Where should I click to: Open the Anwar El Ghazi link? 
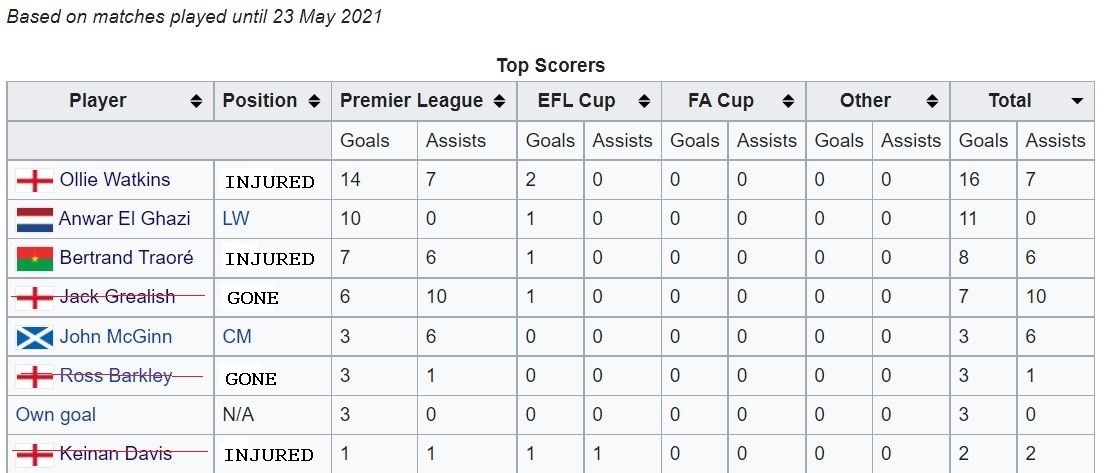coord(124,218)
